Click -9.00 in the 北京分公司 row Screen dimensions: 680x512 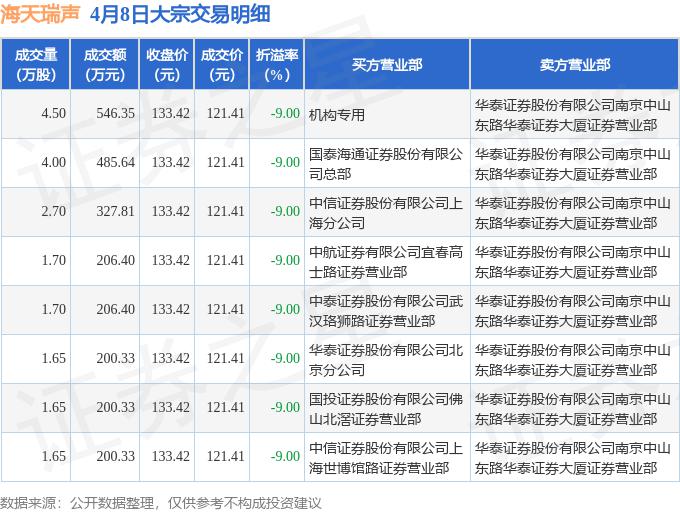(x=285, y=359)
